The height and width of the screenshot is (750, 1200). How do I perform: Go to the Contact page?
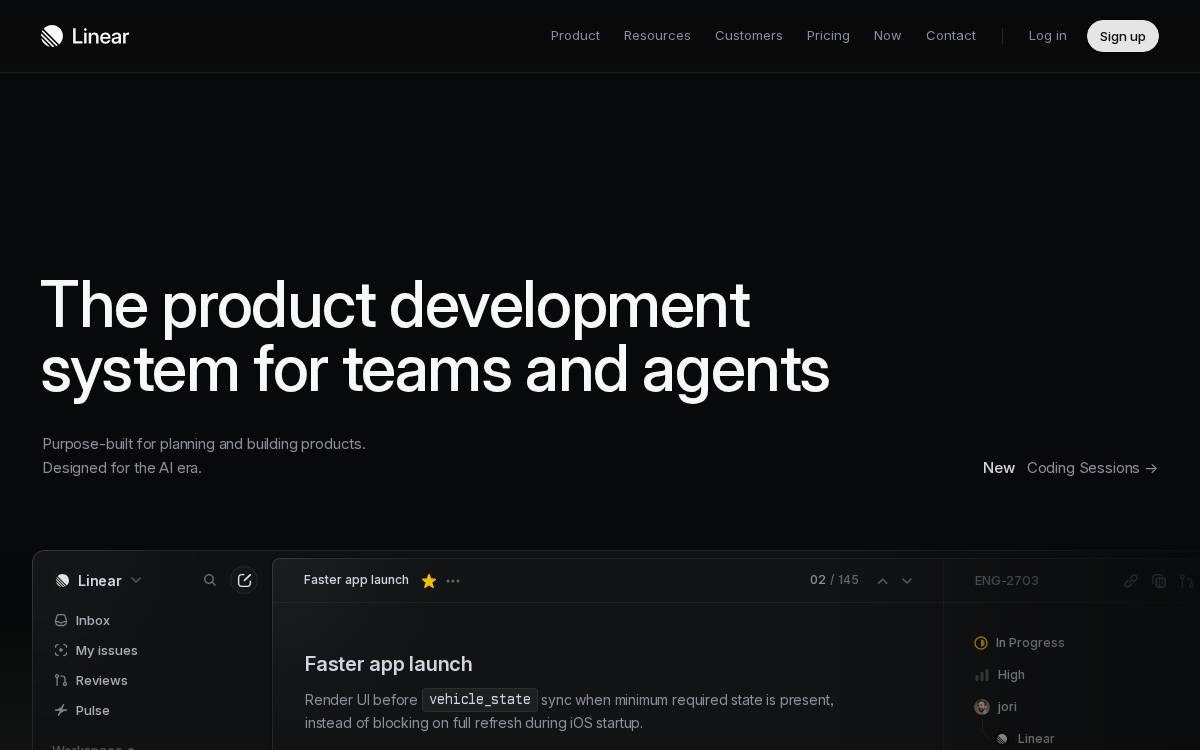951,36
